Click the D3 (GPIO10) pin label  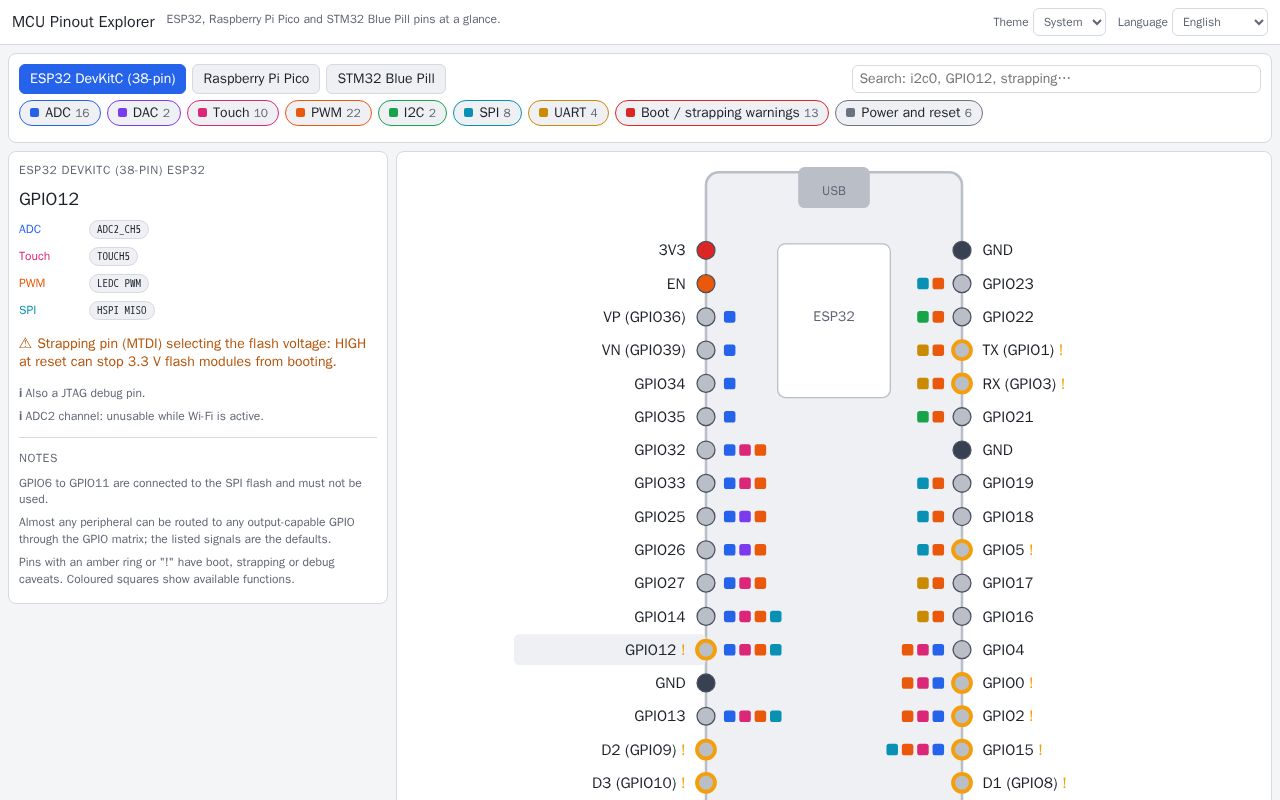coord(634,783)
